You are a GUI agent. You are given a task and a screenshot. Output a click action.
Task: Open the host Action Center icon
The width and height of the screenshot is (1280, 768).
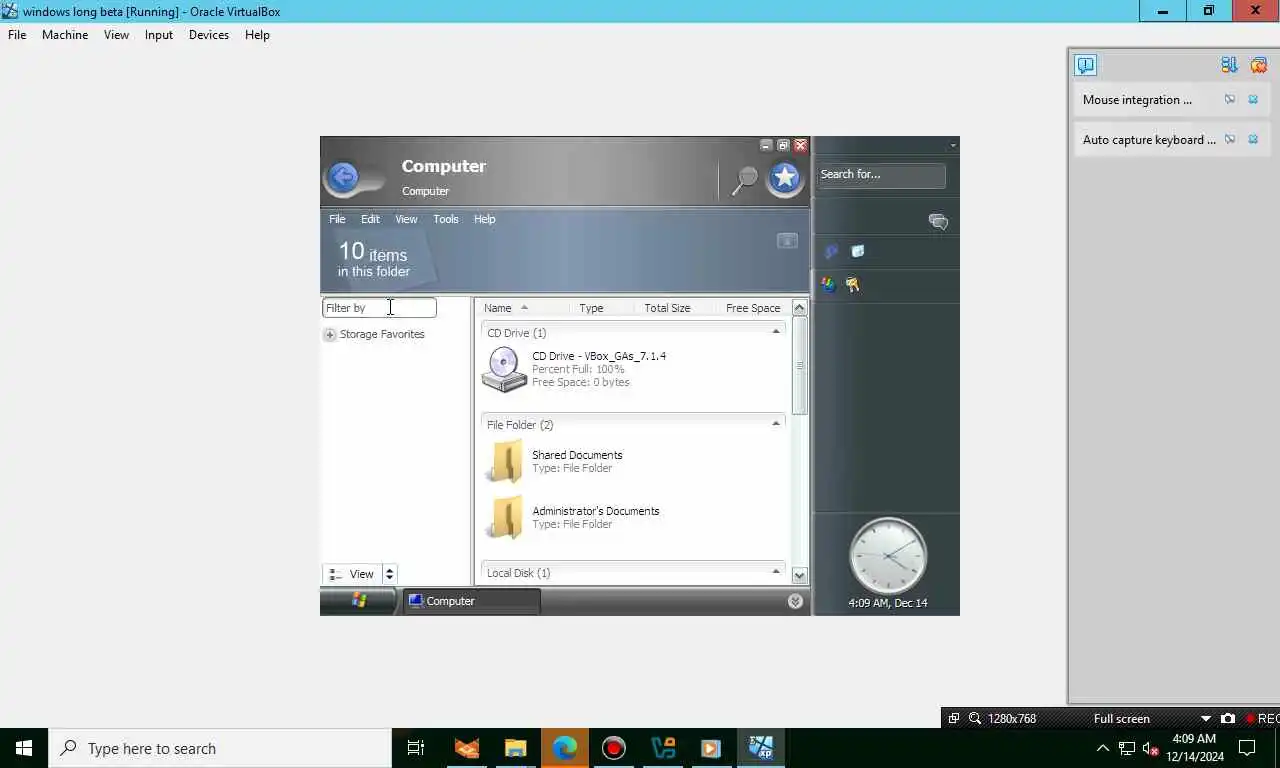tap(1247, 748)
